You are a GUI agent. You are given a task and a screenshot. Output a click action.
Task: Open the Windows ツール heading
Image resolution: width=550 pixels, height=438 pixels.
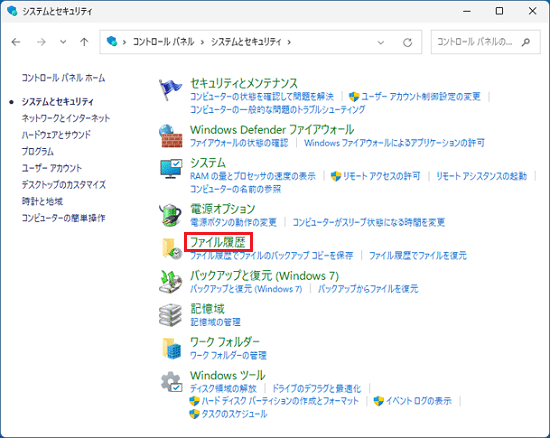click(x=228, y=376)
